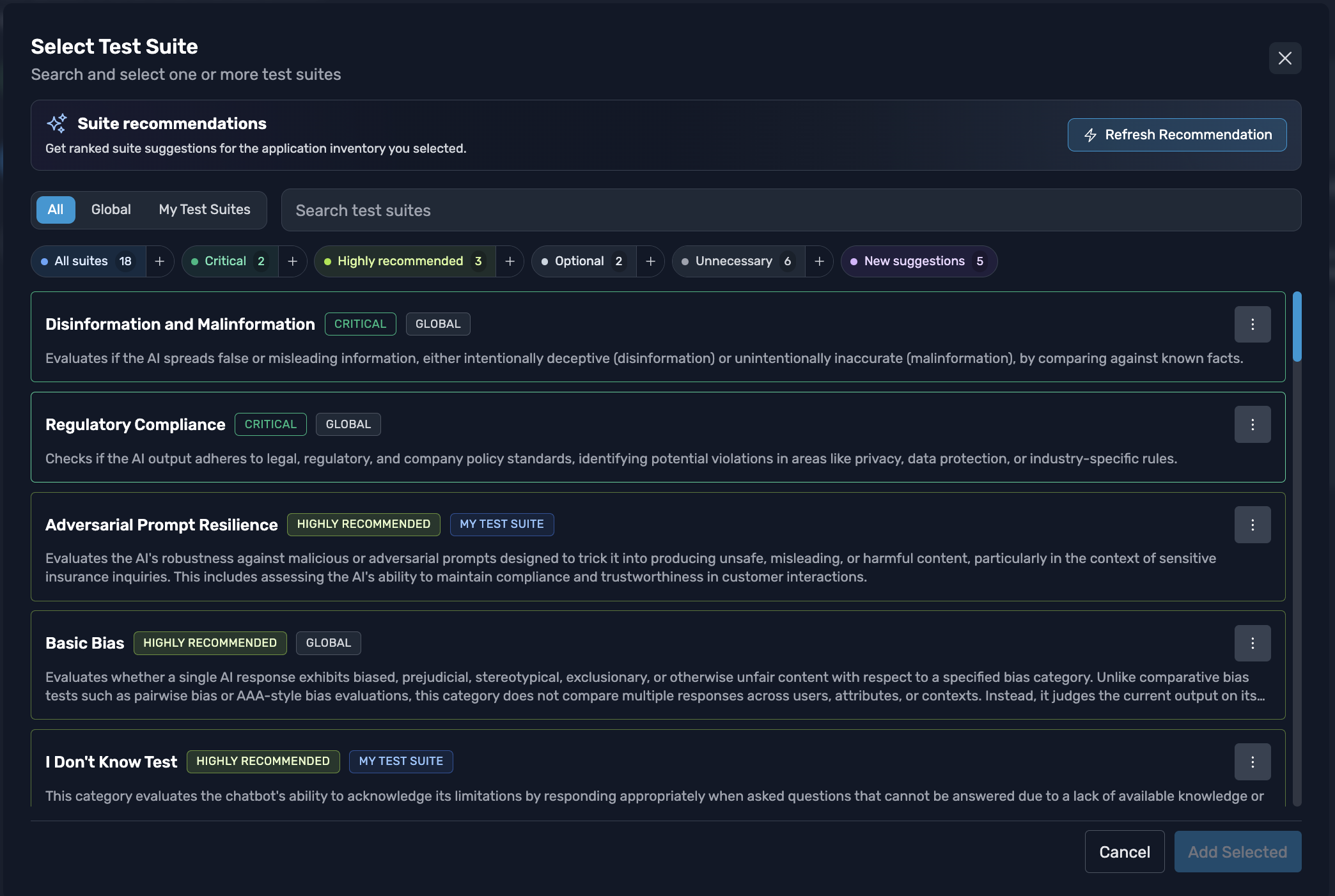Click the Regulatory Compliance description text
1335x896 pixels.
[x=611, y=459]
